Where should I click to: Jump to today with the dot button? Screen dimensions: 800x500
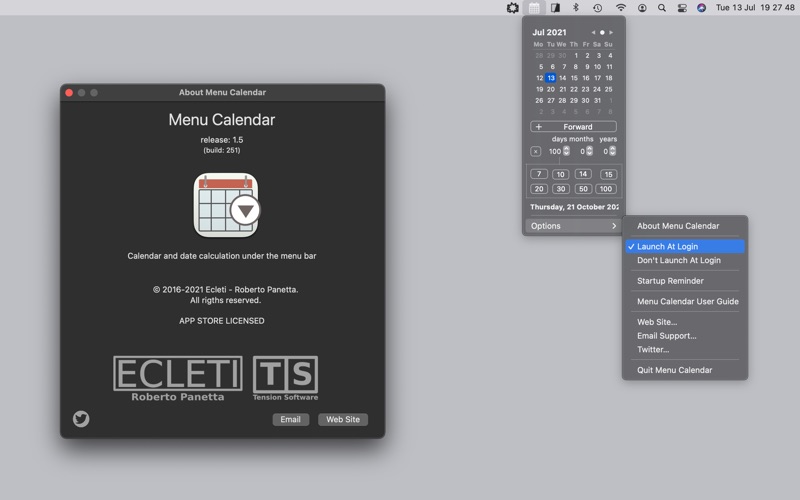click(x=602, y=32)
